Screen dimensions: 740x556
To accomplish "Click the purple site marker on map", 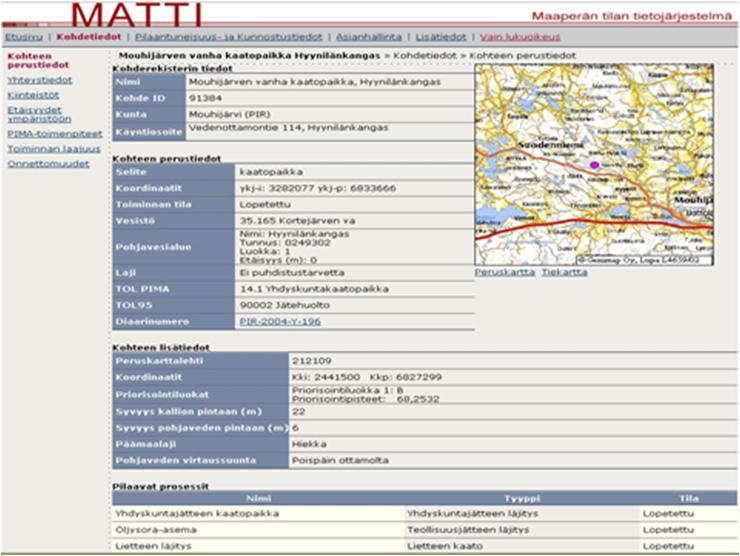I will (x=594, y=165).
